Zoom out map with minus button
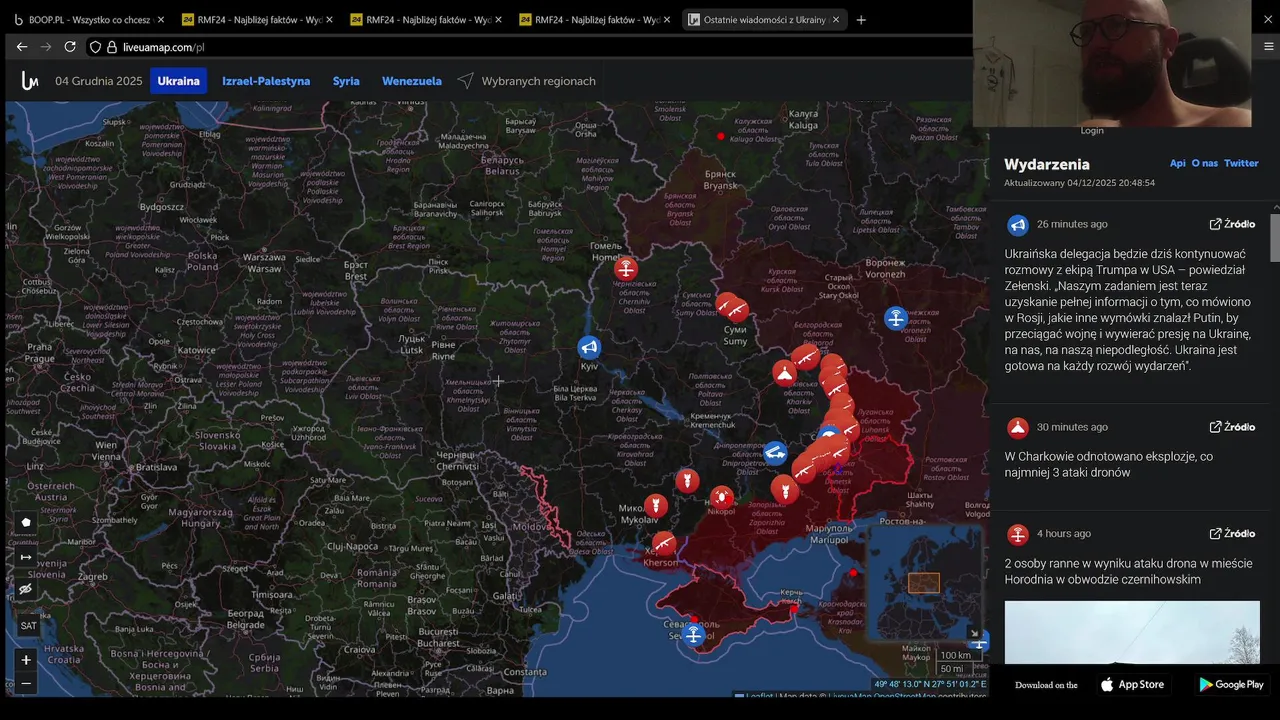 tap(26, 683)
